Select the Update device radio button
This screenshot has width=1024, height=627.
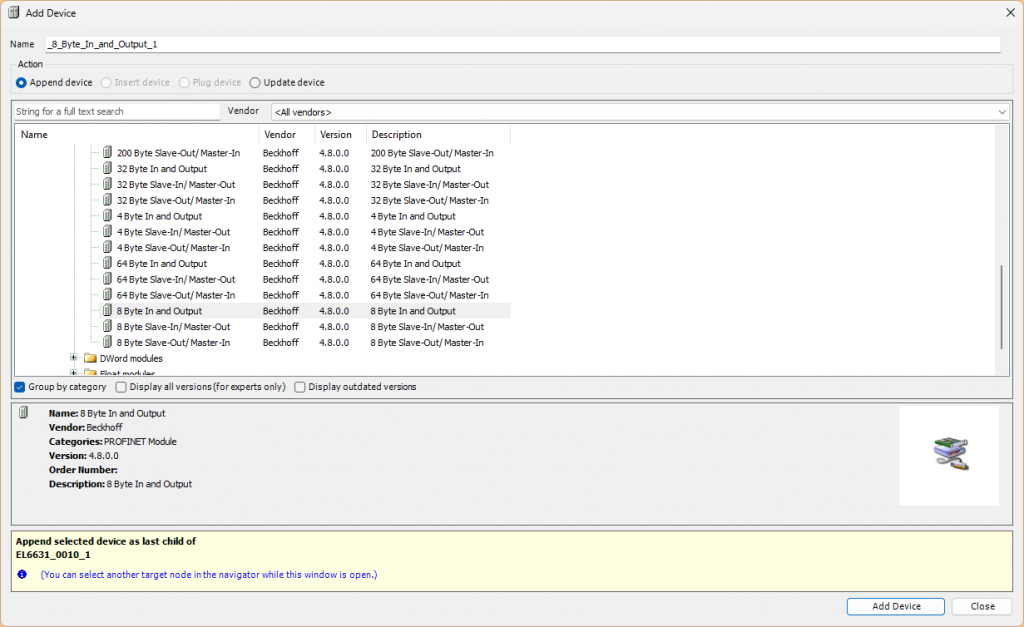[255, 83]
